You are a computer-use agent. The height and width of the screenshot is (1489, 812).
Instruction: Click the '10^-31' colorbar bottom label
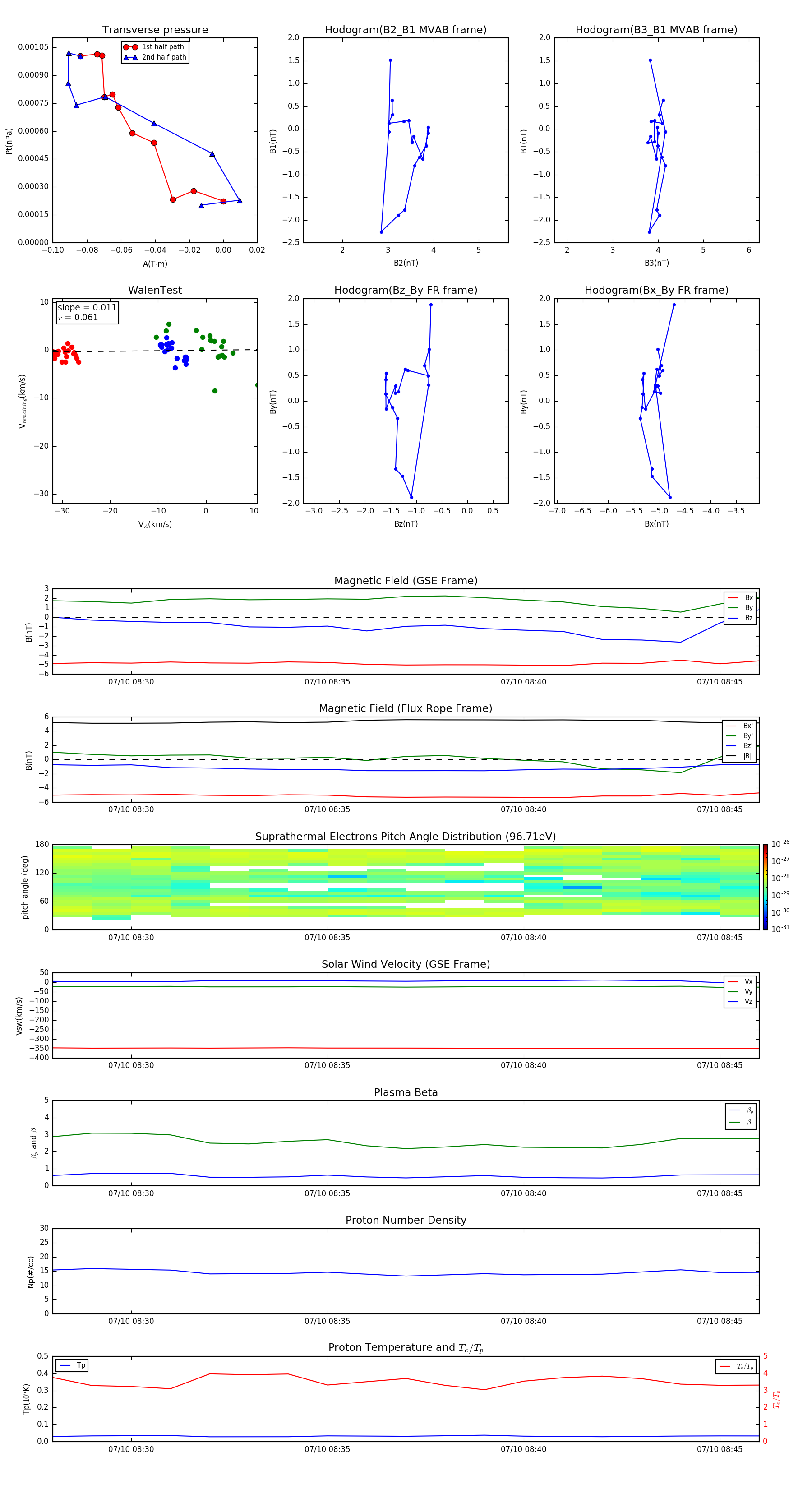click(x=780, y=929)
